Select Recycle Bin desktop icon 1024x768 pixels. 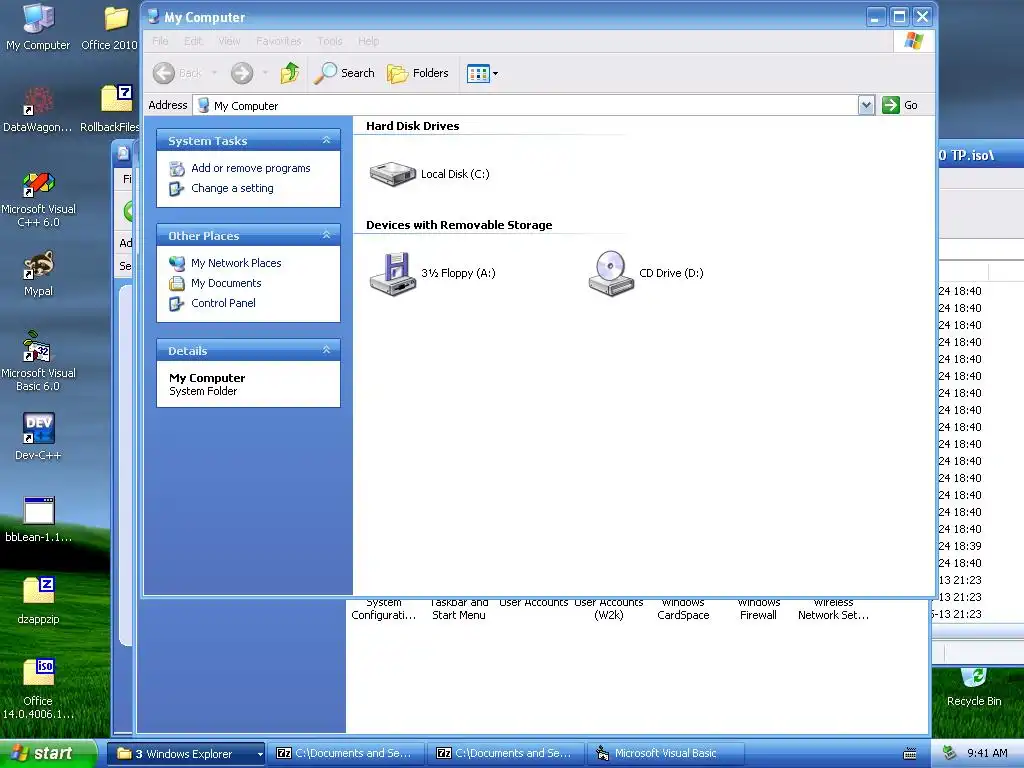974,687
